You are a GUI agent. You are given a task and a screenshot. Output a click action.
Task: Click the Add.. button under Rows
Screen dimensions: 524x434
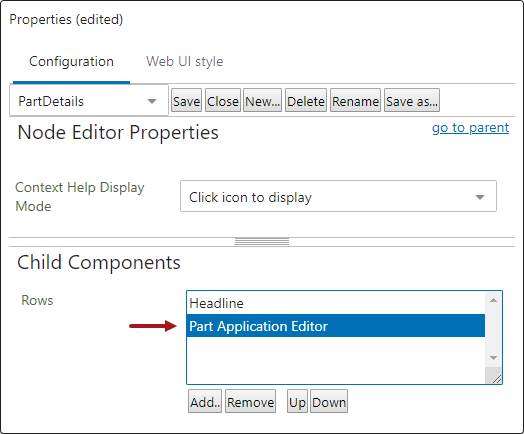[205, 402]
